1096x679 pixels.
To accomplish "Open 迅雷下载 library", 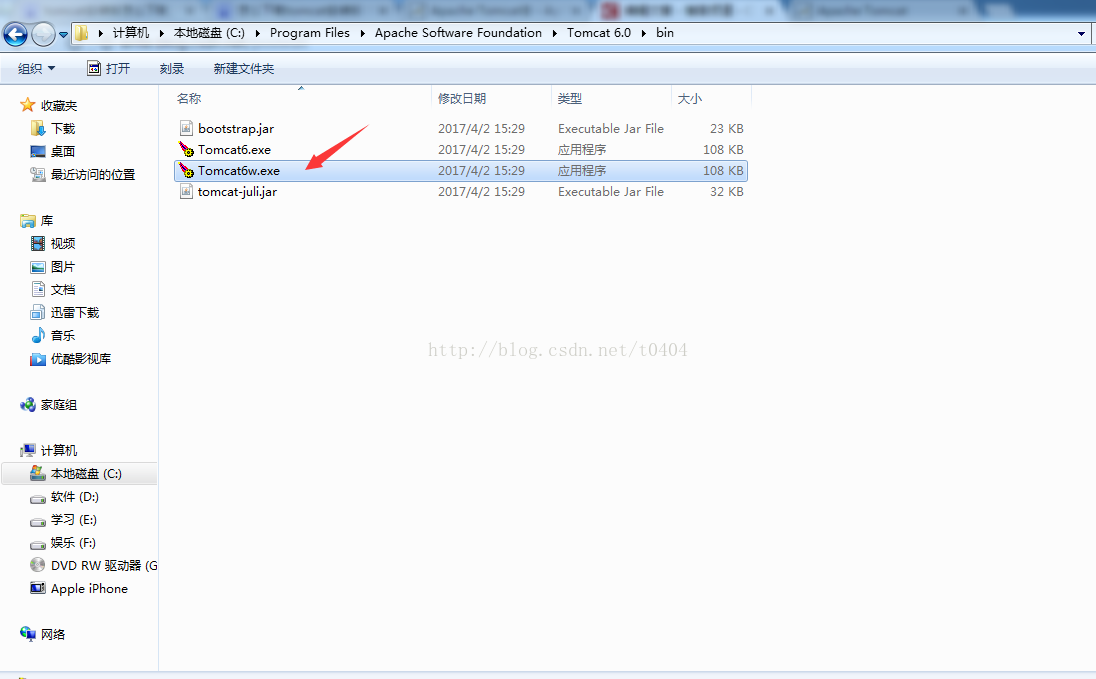I will pyautogui.click(x=75, y=313).
